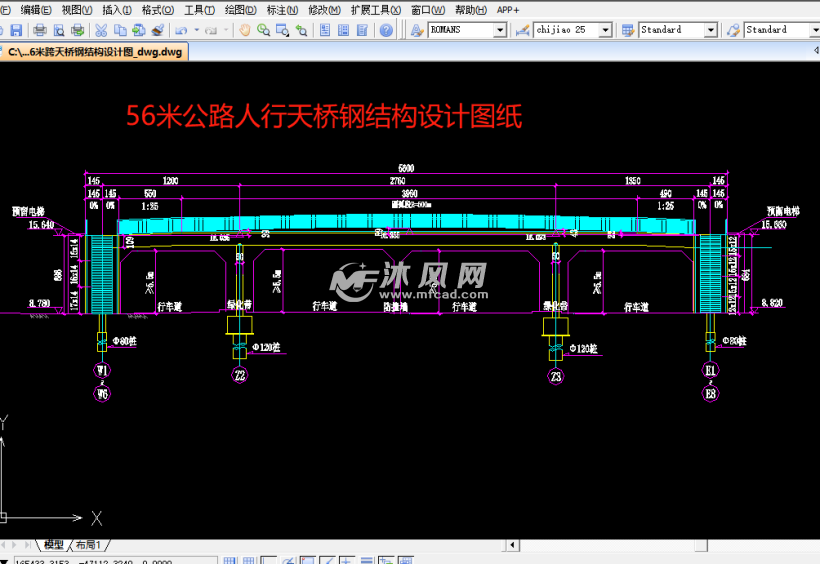Click the red title 56米公路人行天桥钢结构设计图纸
The width and height of the screenshot is (820, 564).
324,116
